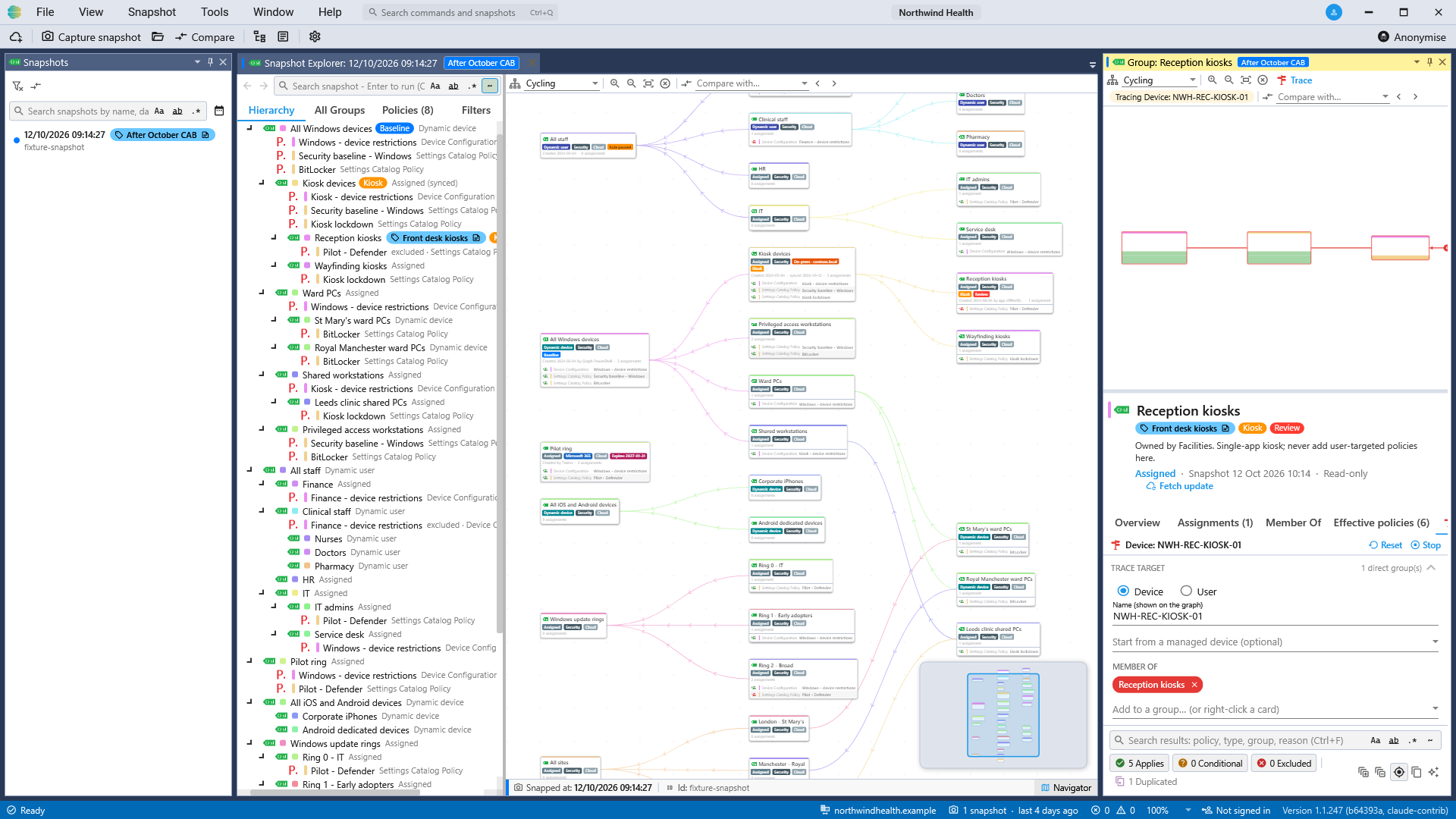Screen dimensions: 1456x819
Task: Zoom in the Group Reception kiosks graph
Action: [1213, 80]
